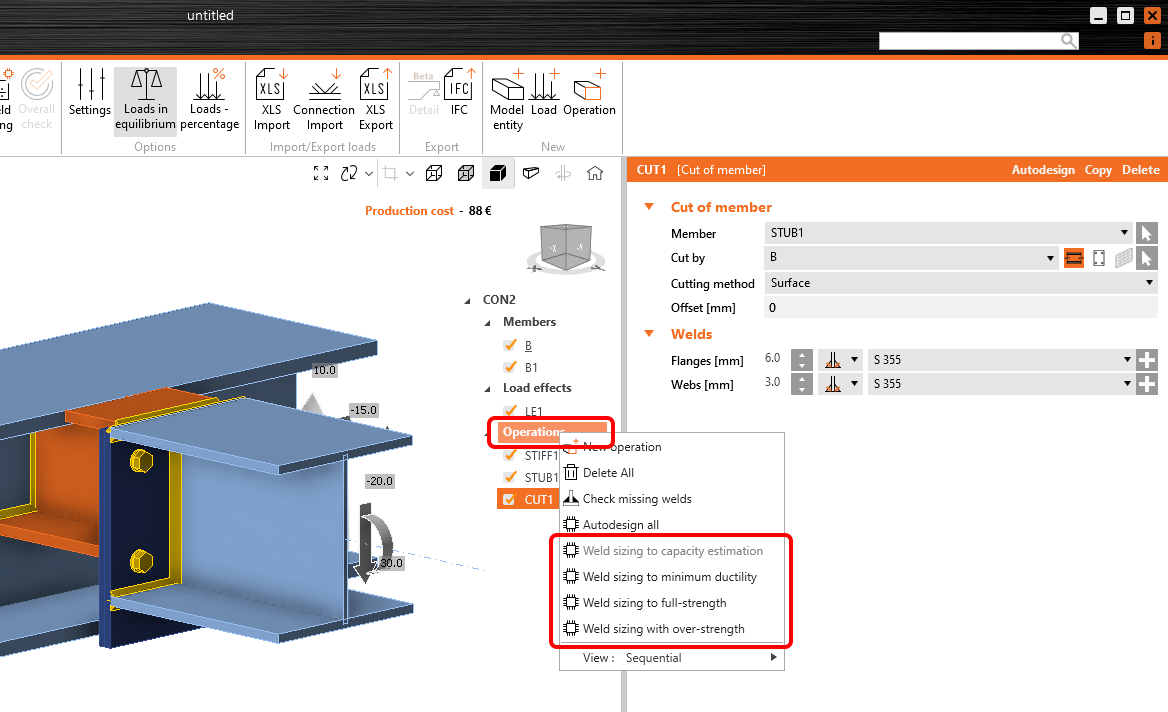This screenshot has height=712, width=1168.
Task: Click the Offset [mm] input field
Action: coord(961,308)
